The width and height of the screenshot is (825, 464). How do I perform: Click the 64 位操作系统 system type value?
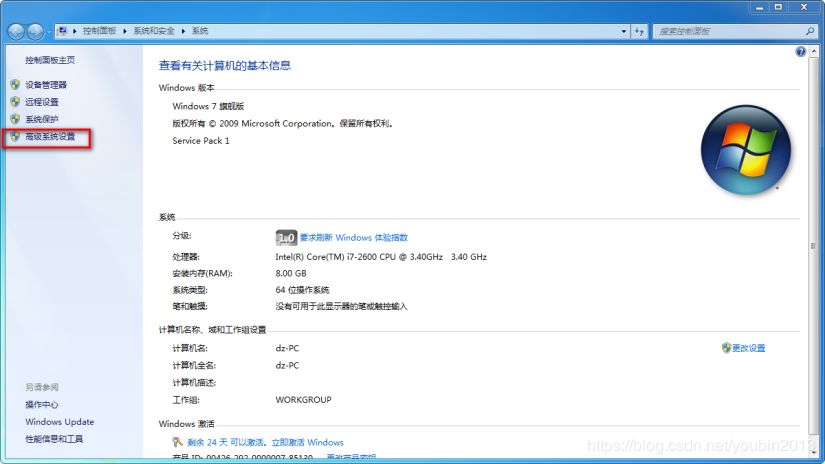click(x=302, y=290)
